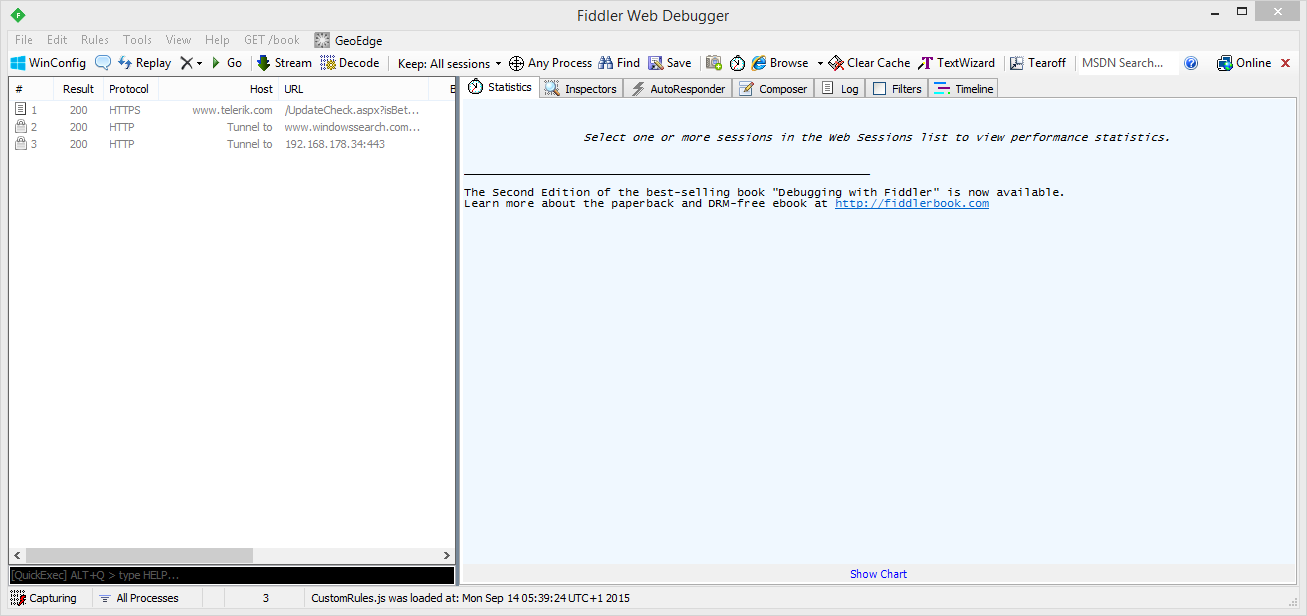Save sessions using the Save button
Screen dimensions: 1307x616
(x=669, y=63)
